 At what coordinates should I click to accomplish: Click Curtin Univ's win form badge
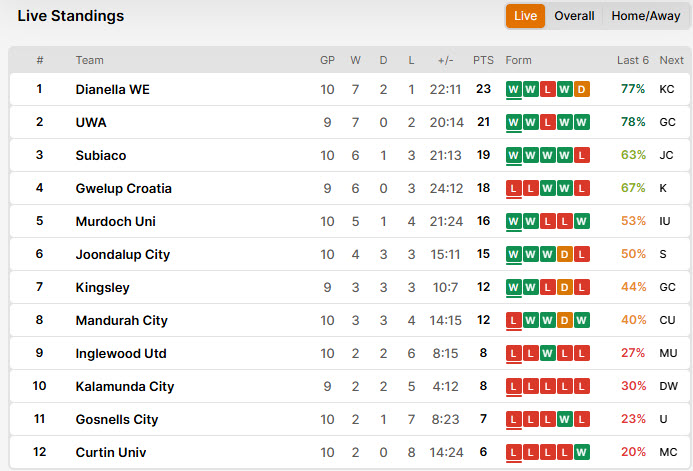(x=582, y=453)
